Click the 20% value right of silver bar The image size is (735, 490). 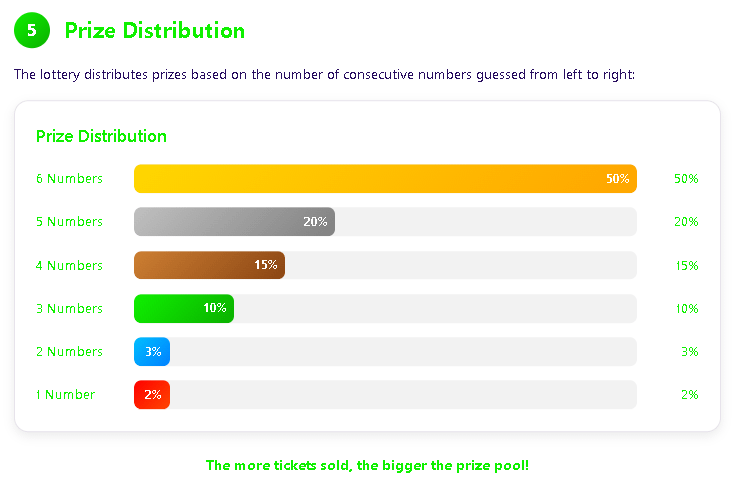686,222
